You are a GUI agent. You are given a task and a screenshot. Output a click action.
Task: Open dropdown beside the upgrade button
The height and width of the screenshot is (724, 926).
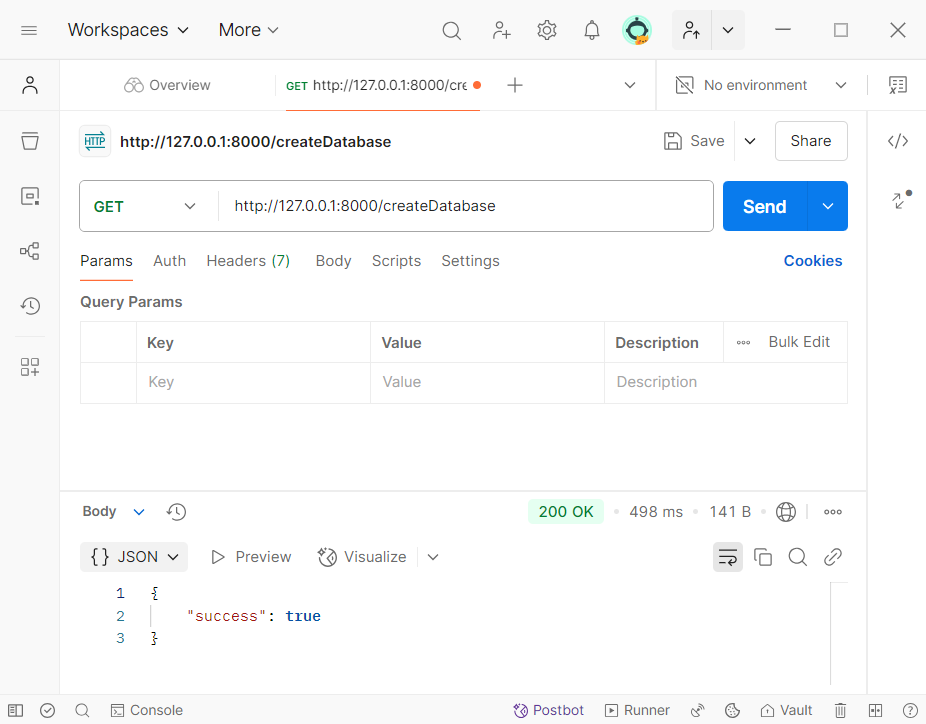click(728, 30)
